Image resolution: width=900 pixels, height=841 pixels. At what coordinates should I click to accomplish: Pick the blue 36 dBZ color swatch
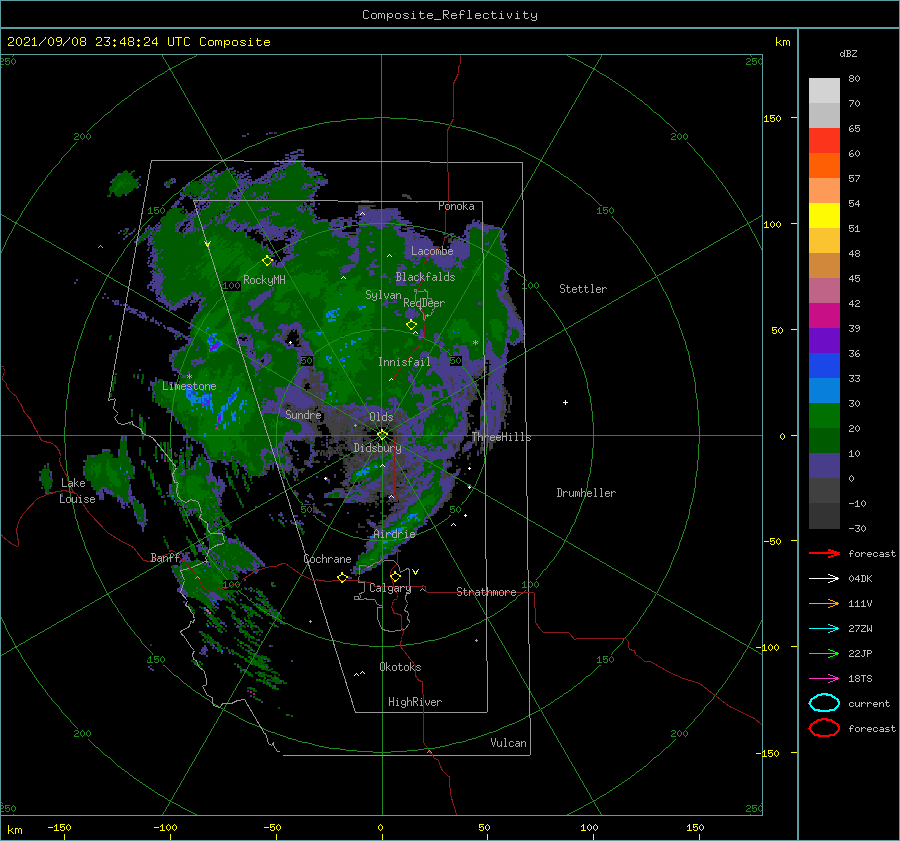[824, 365]
